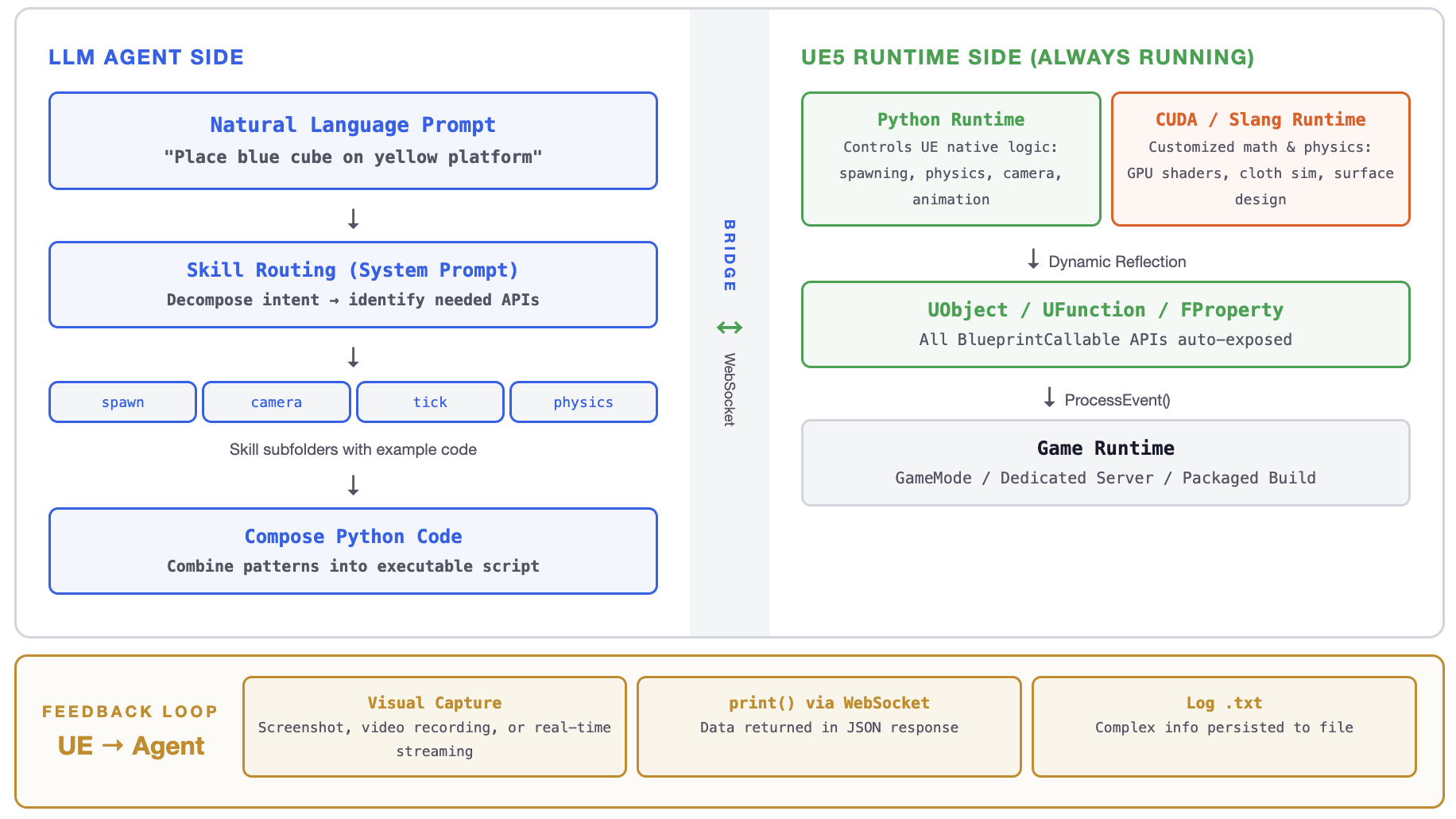Click the green bidirectional bridge arrow
The width and height of the screenshot is (1456, 819).
(729, 328)
